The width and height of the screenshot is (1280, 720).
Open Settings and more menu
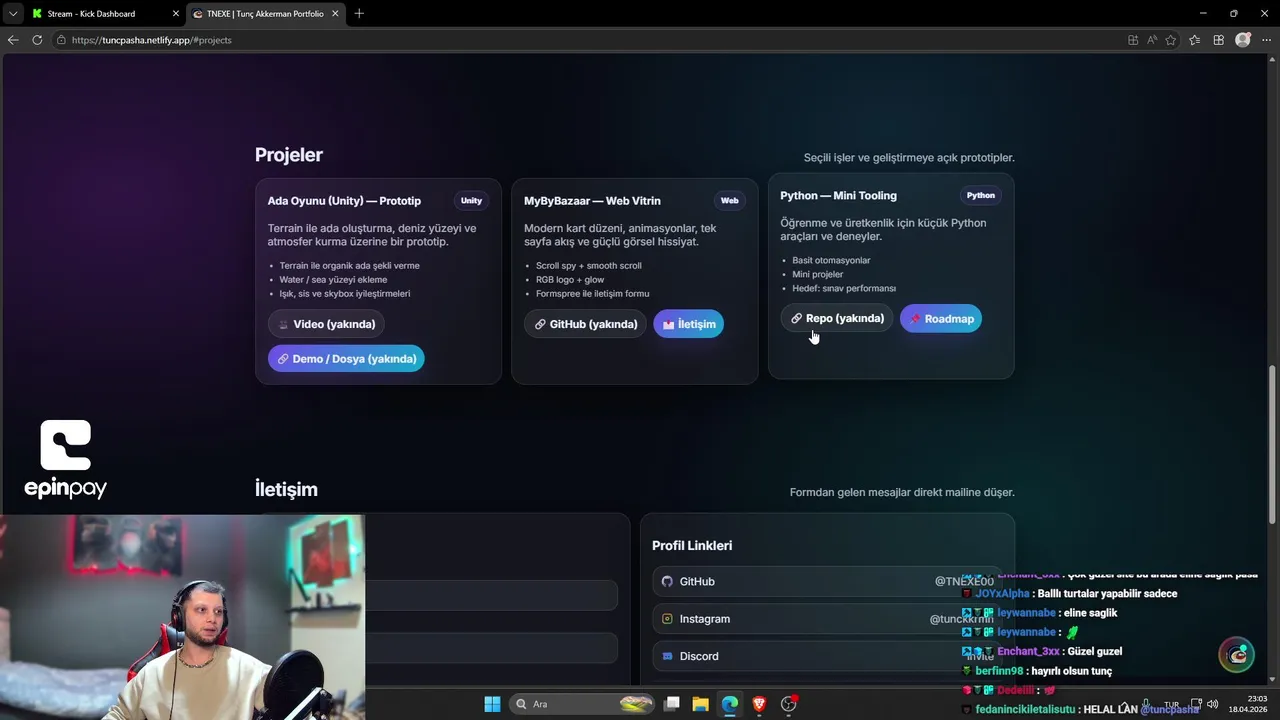(x=1266, y=40)
